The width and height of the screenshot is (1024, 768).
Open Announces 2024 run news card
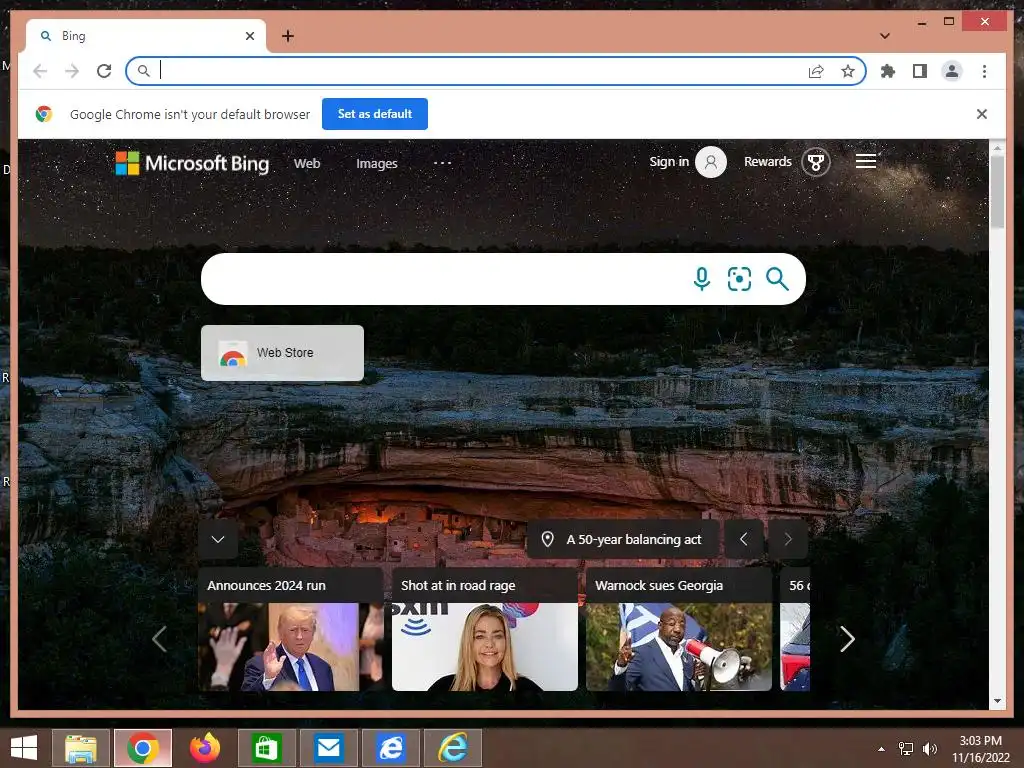(x=290, y=630)
